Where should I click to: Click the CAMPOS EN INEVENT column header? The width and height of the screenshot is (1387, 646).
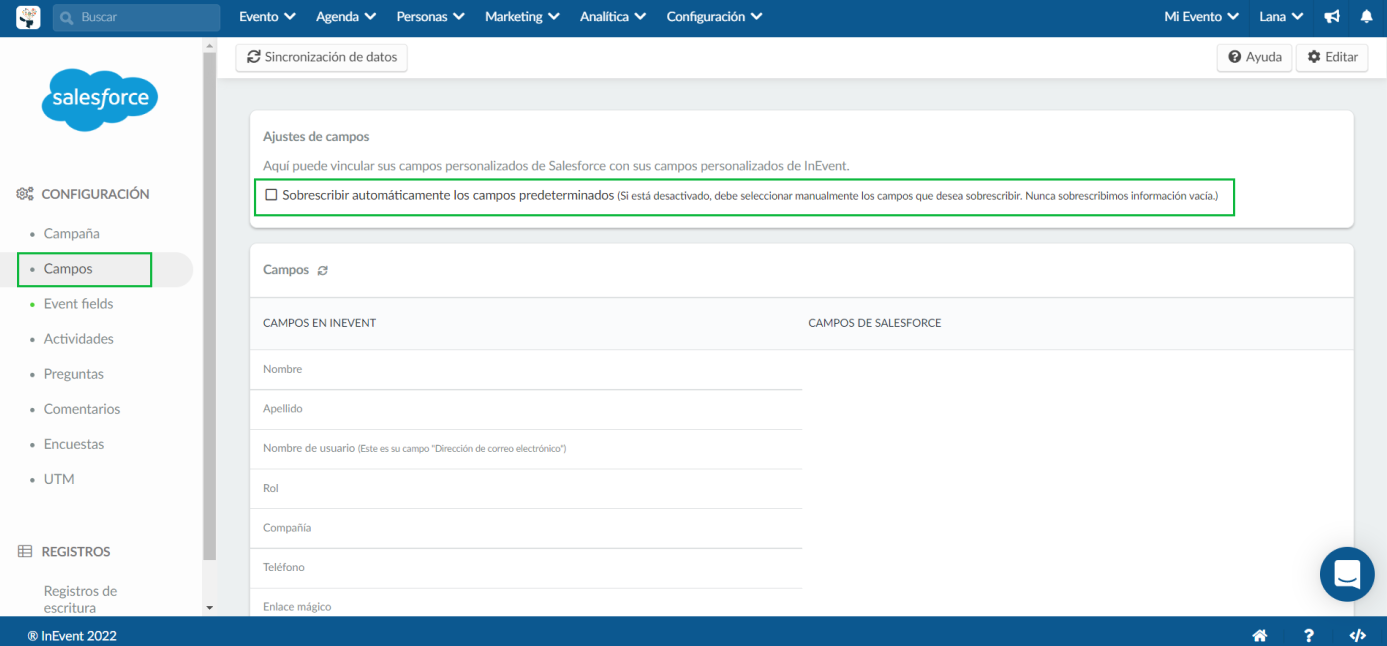pyautogui.click(x=319, y=323)
